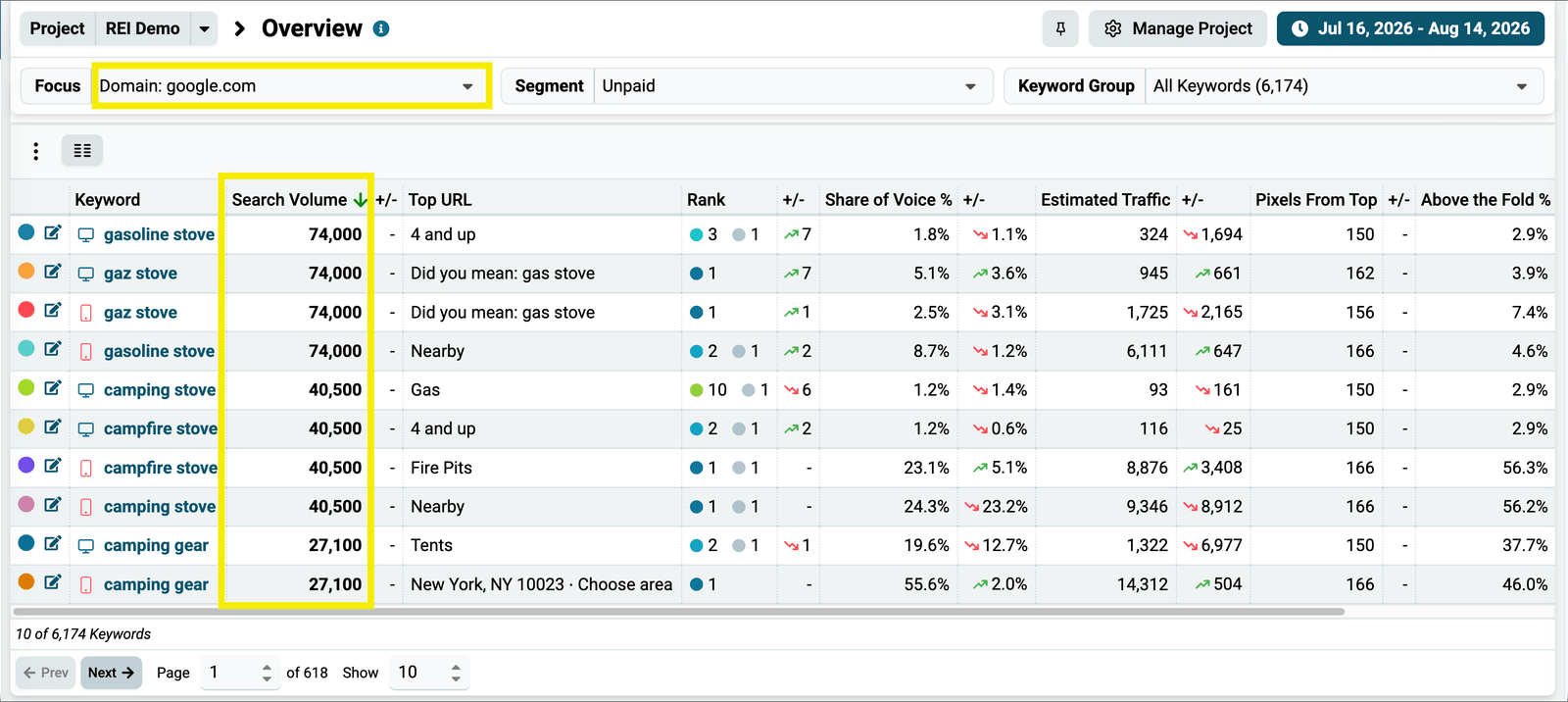Open the project dropdown arrow next to REI Demo
Image resolution: width=1568 pixels, height=702 pixels.
point(204,28)
